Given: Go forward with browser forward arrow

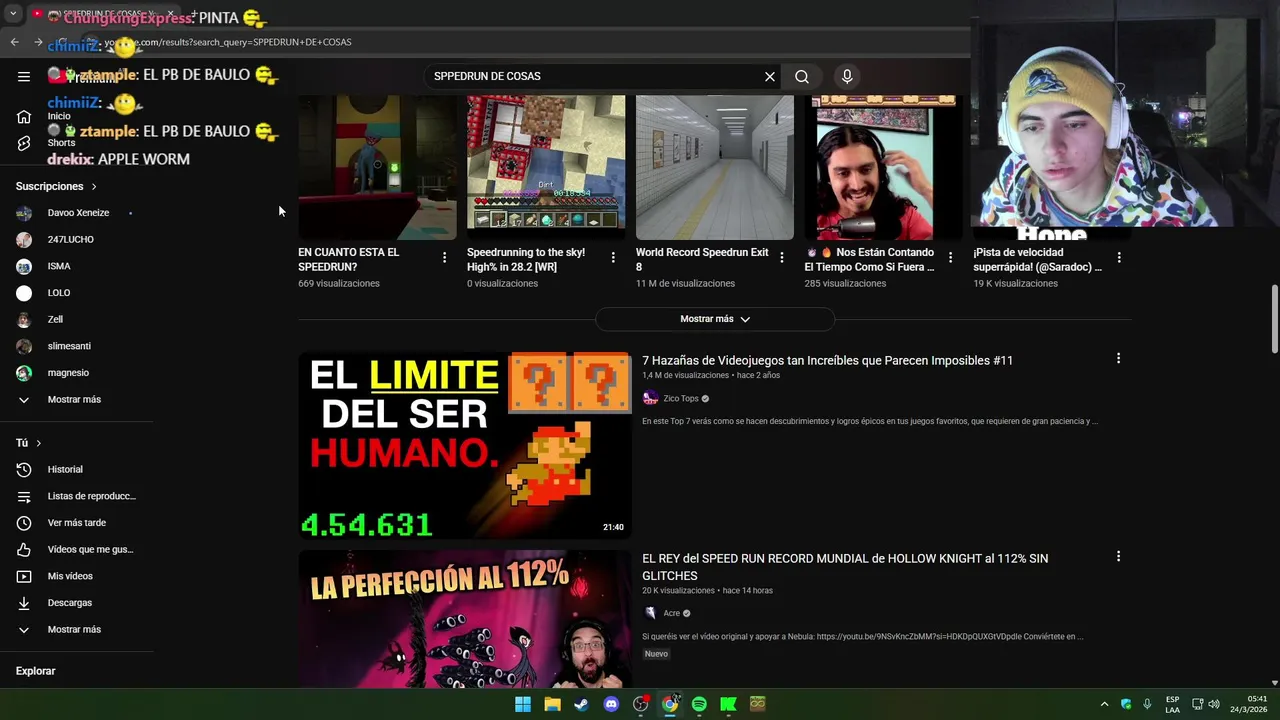Looking at the screenshot, I should click(x=38, y=42).
